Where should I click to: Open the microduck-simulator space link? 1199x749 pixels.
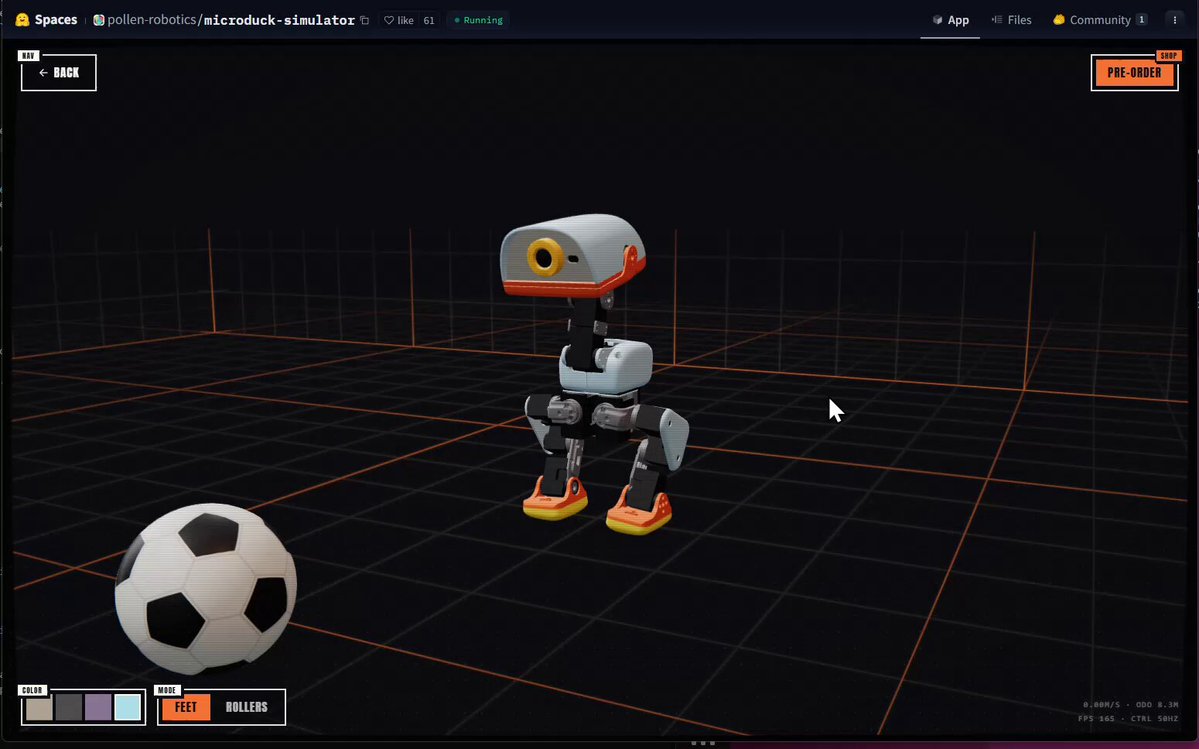point(279,20)
